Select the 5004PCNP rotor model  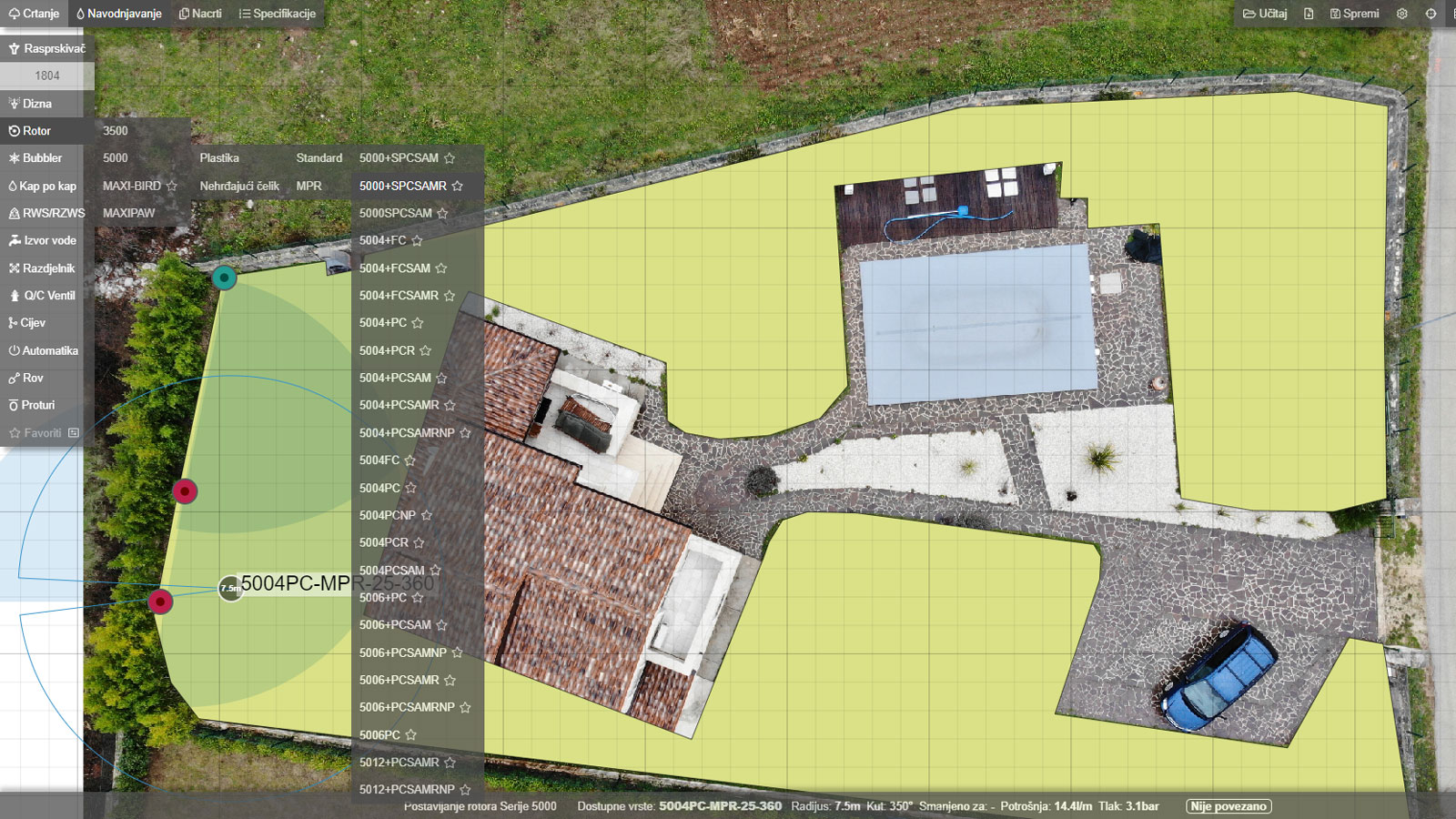click(x=387, y=515)
